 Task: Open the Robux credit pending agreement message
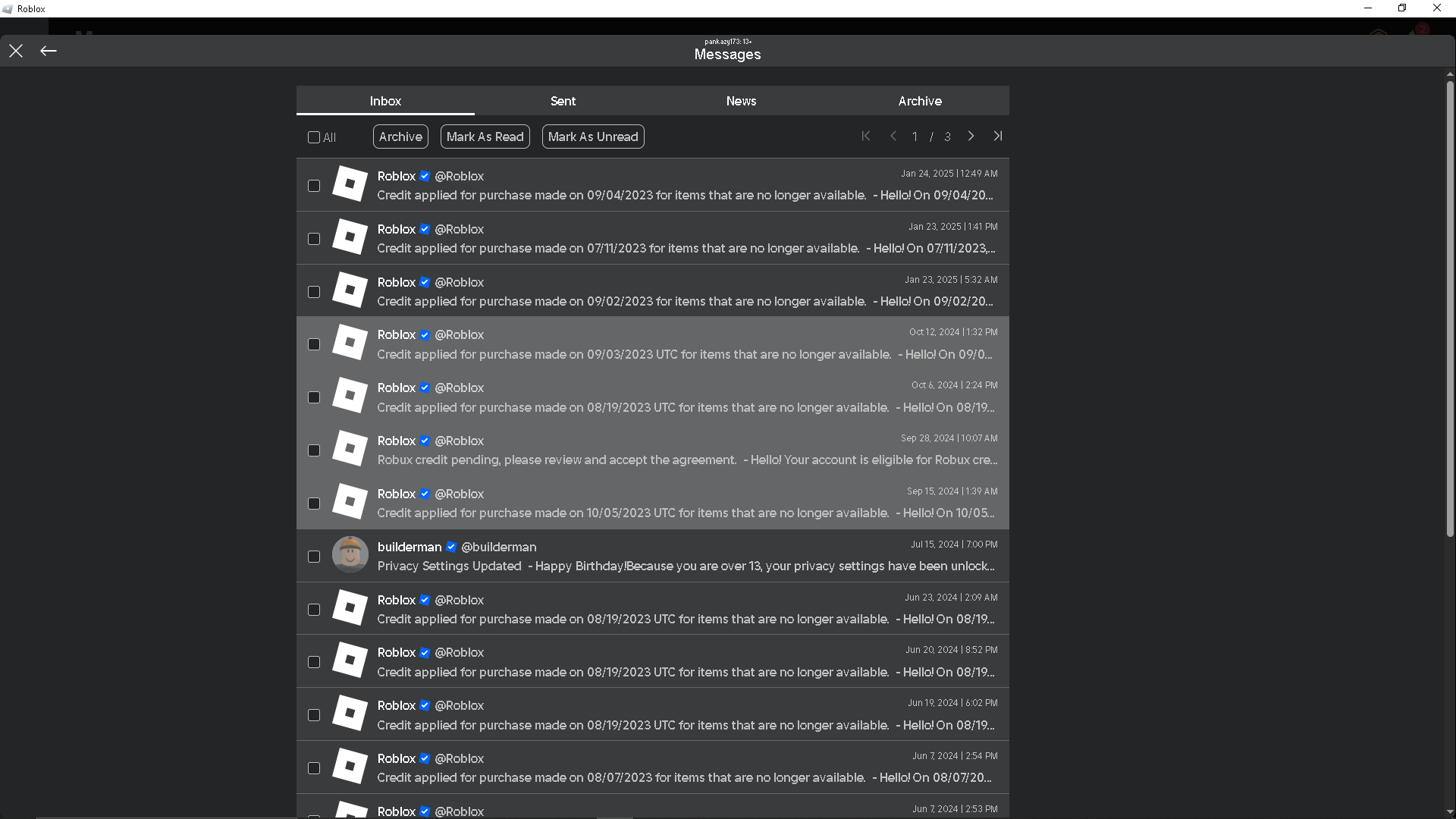[x=653, y=450]
